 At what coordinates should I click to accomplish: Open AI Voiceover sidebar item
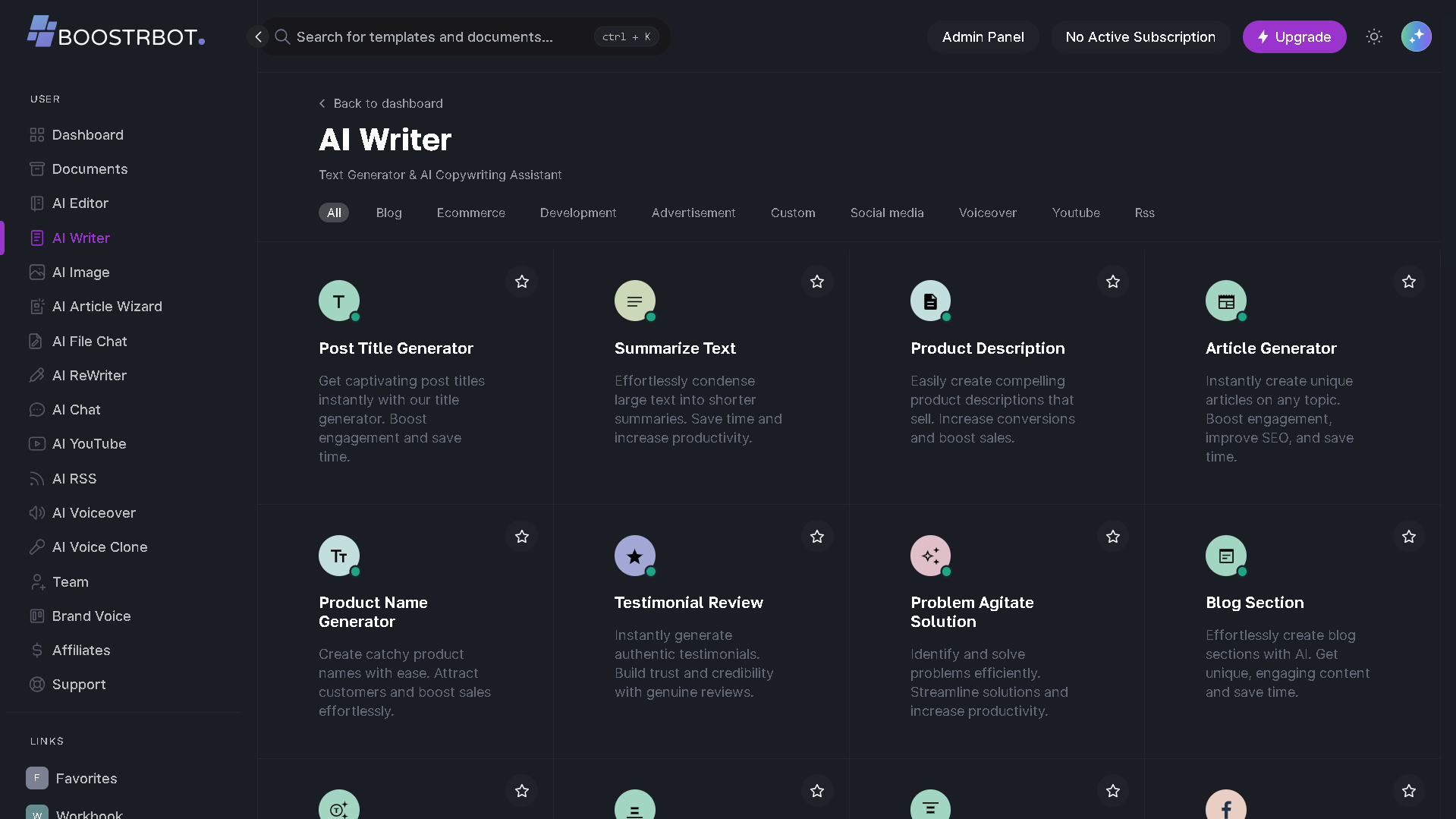click(83, 513)
